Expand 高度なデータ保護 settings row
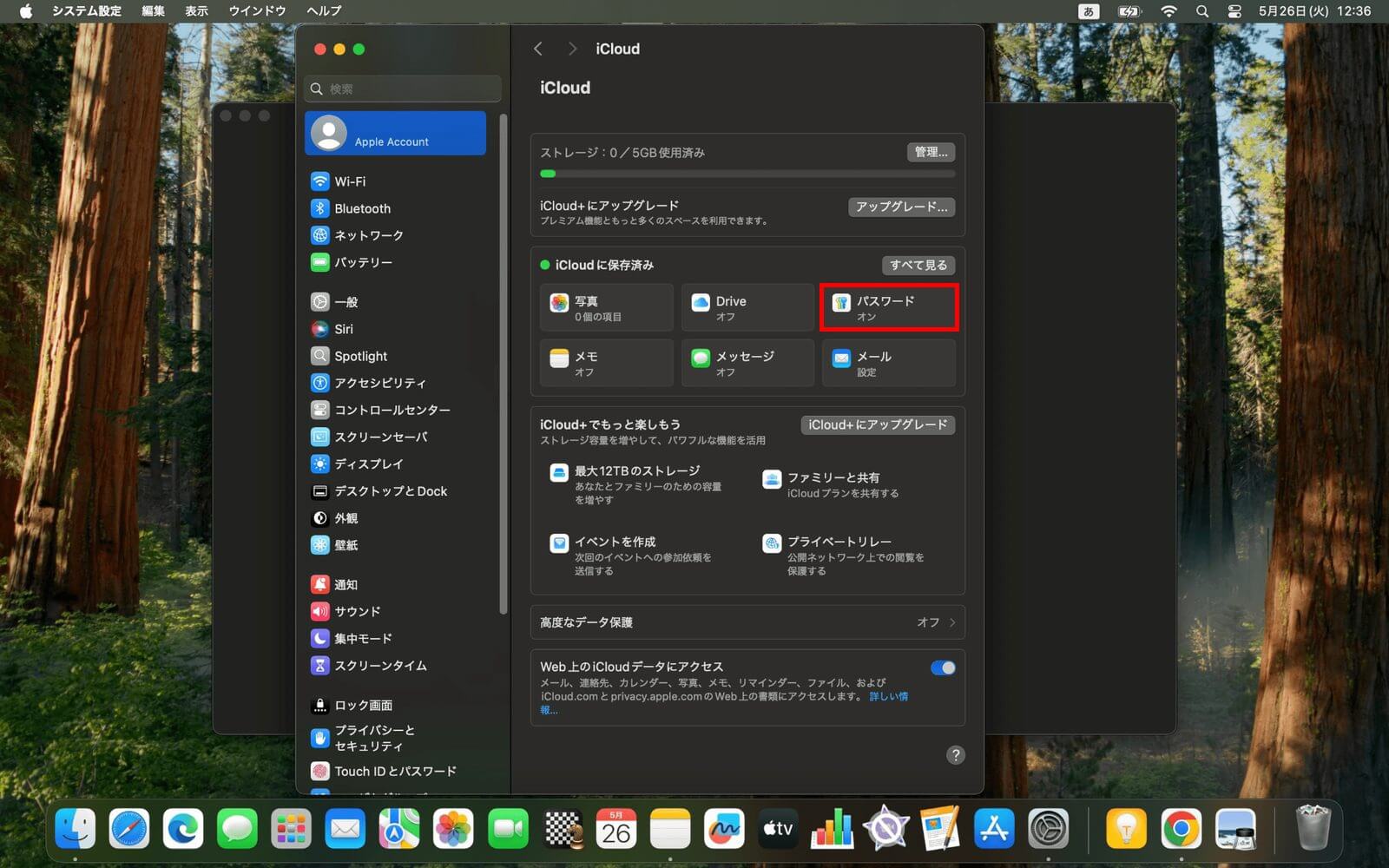The height and width of the screenshot is (868, 1389). 747,622
